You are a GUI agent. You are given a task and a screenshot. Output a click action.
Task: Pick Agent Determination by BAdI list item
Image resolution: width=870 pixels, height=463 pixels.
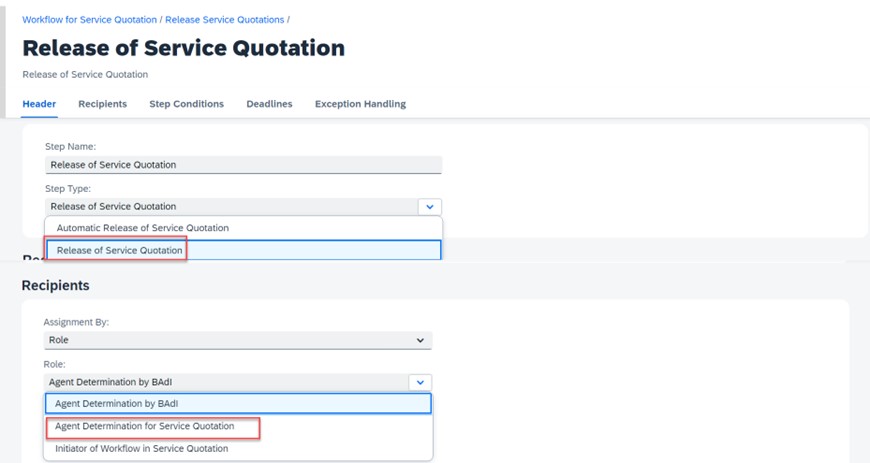[238, 404]
